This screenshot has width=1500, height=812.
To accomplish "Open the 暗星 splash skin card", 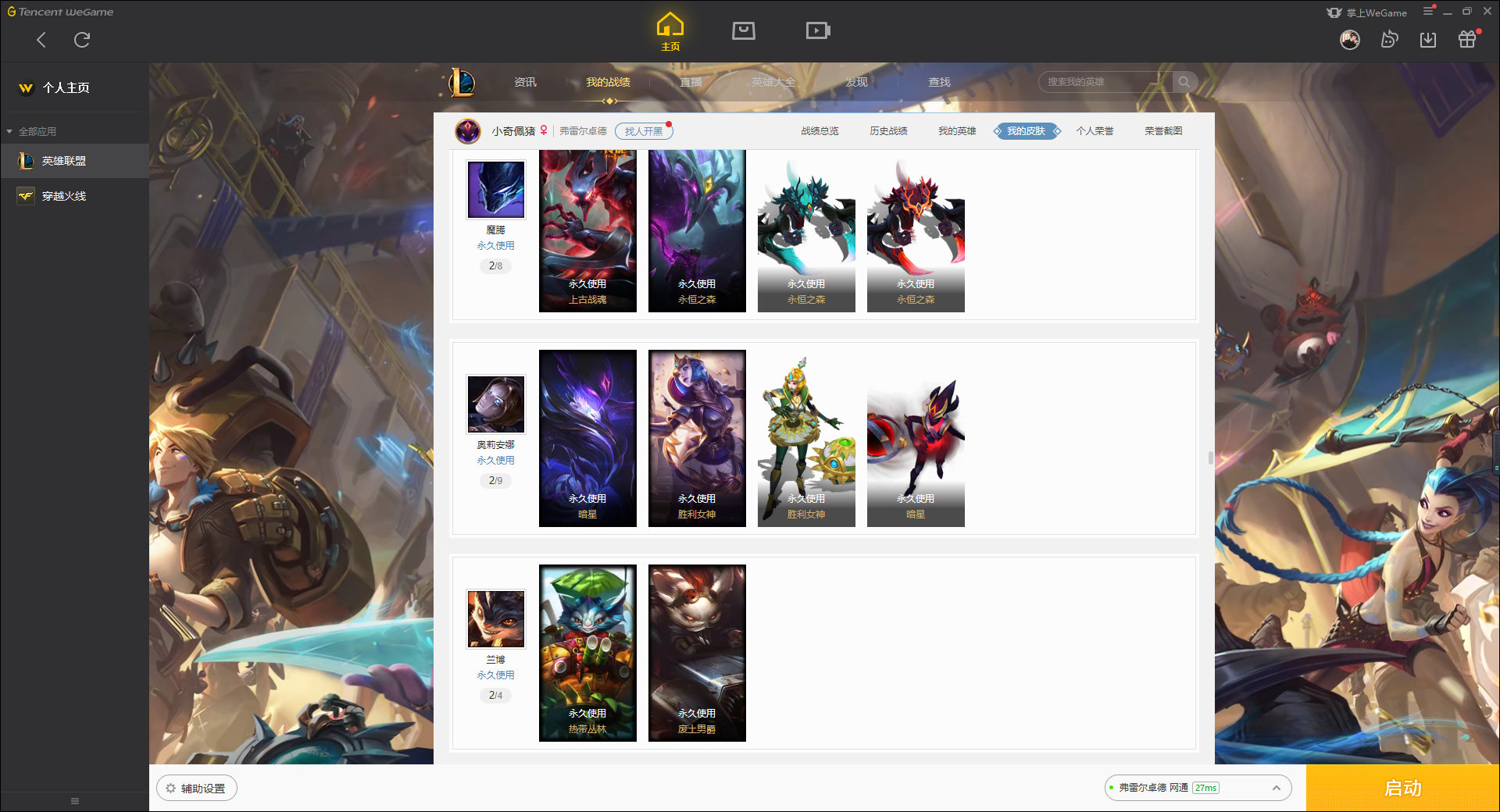I will 587,438.
